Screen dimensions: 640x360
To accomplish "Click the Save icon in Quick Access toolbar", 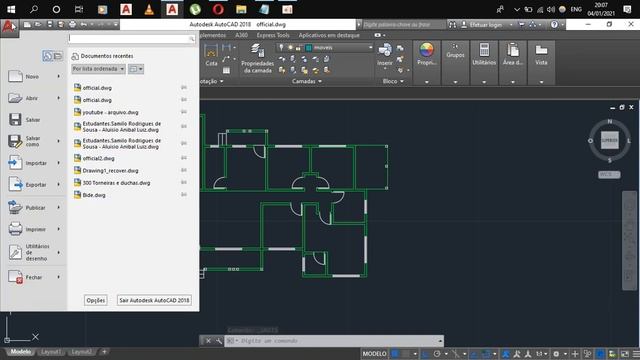I will (50, 24).
